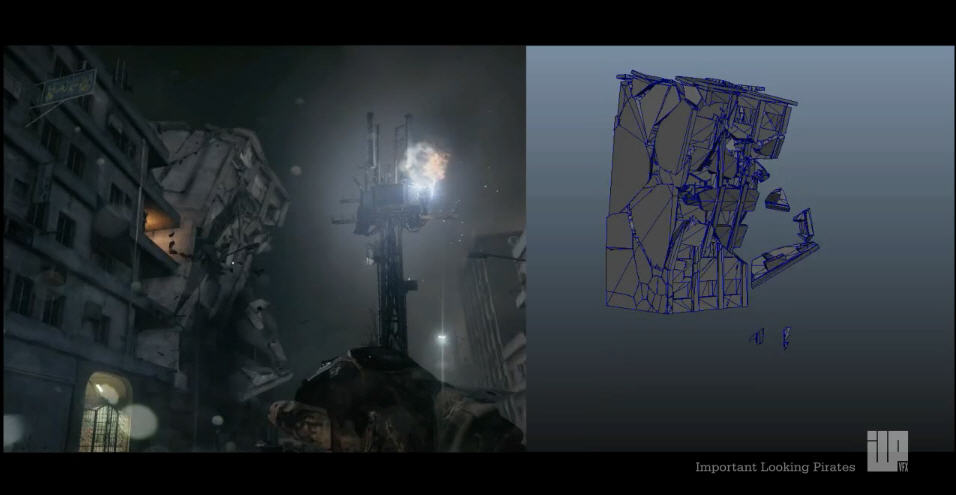Click the ILP VFX logo
The width and height of the screenshot is (956, 495).
[x=888, y=450]
